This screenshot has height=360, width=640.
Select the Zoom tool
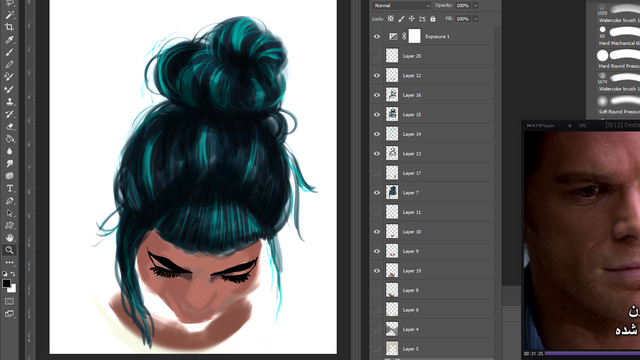pos(9,250)
